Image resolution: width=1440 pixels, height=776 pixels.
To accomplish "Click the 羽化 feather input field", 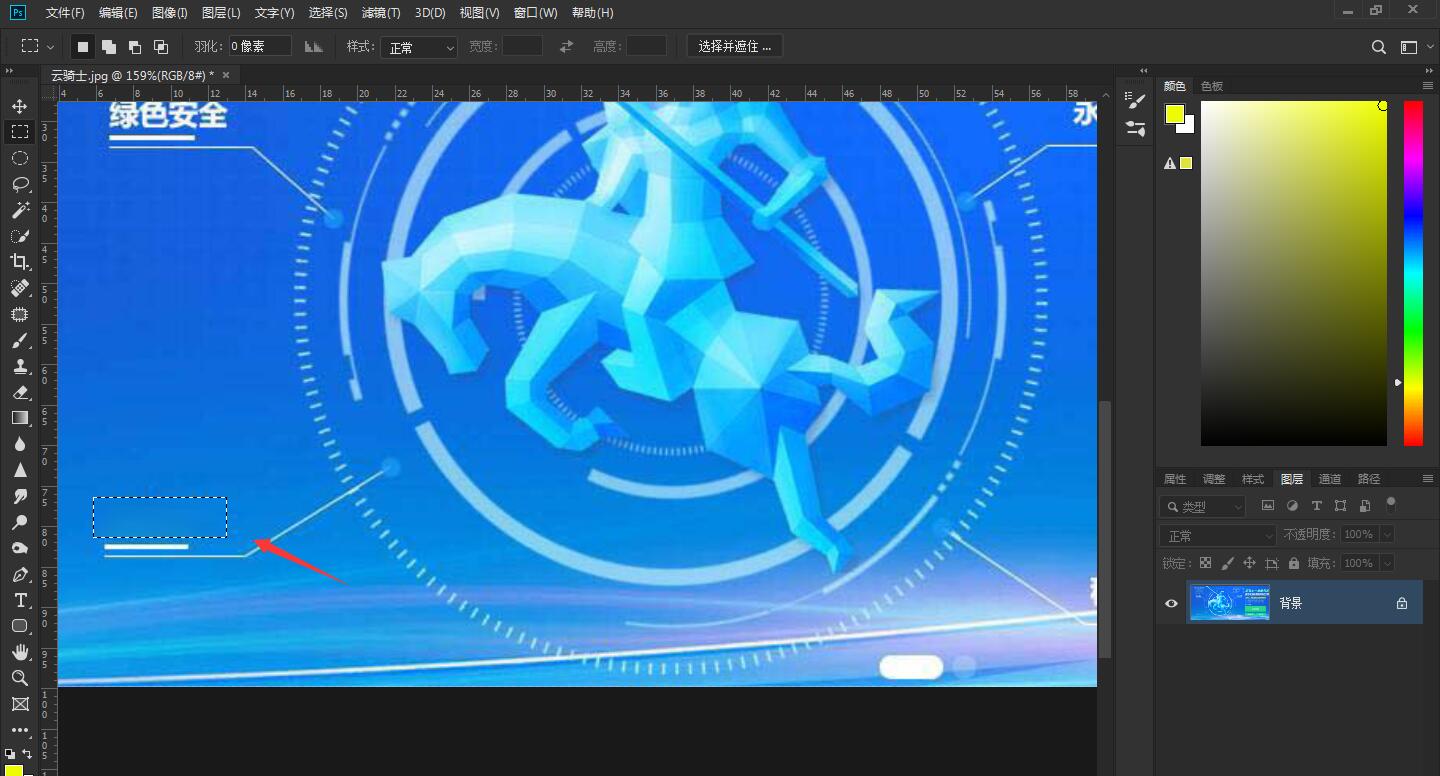I will tap(260, 47).
